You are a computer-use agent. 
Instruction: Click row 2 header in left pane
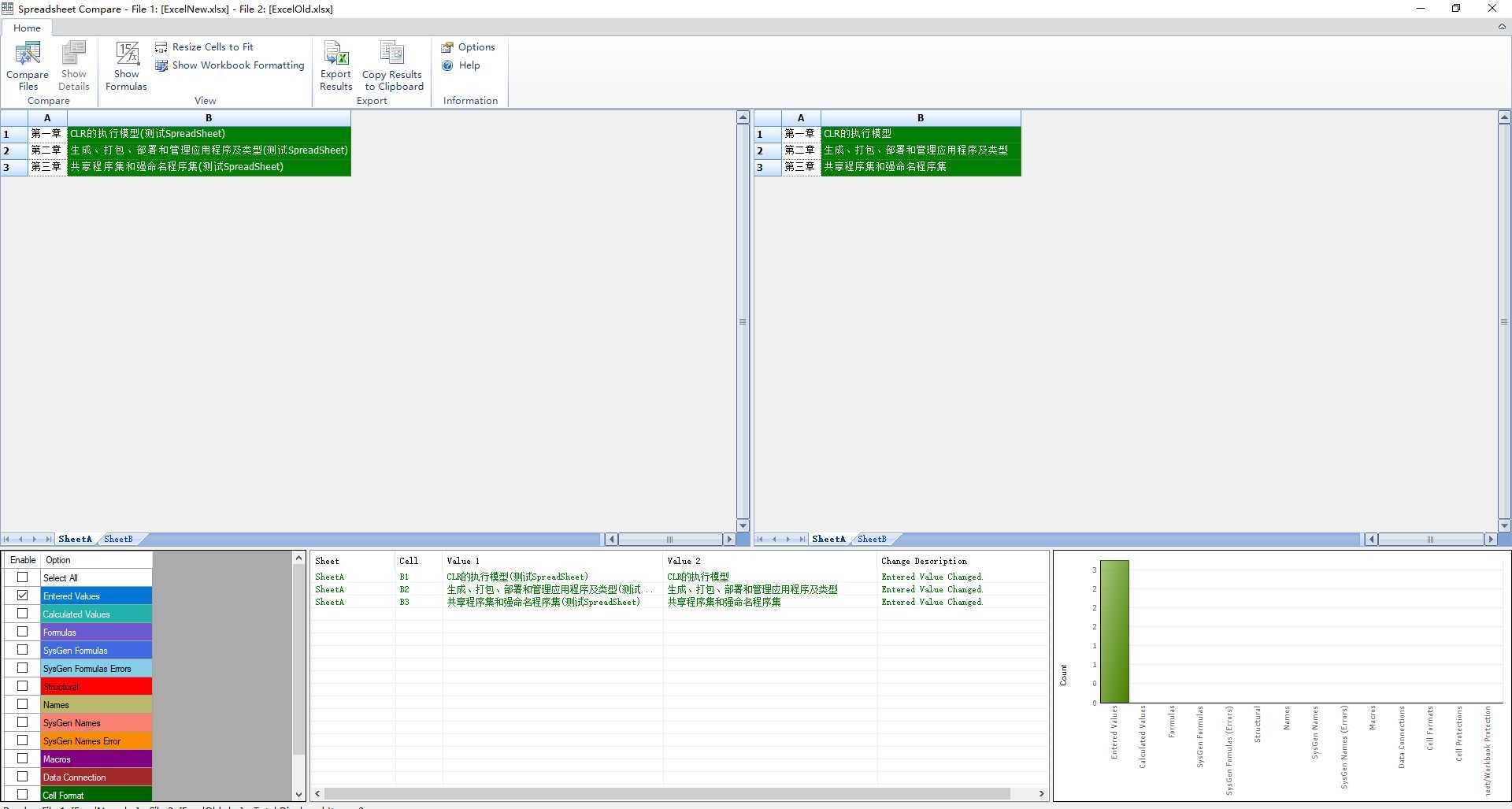[x=14, y=150]
